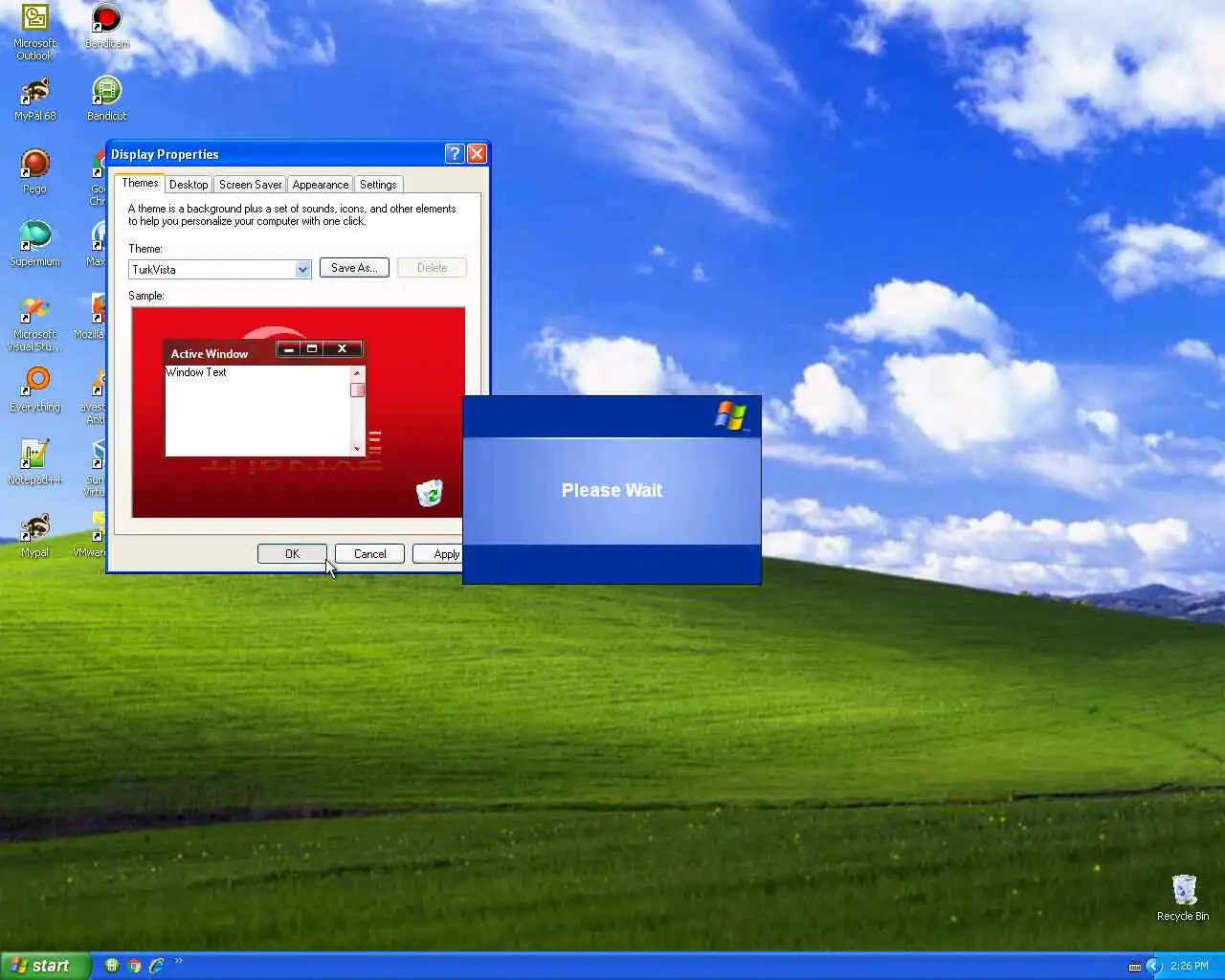Click the help question mark in Display Properties
Screen dimensions: 1225x980
pyautogui.click(x=455, y=154)
